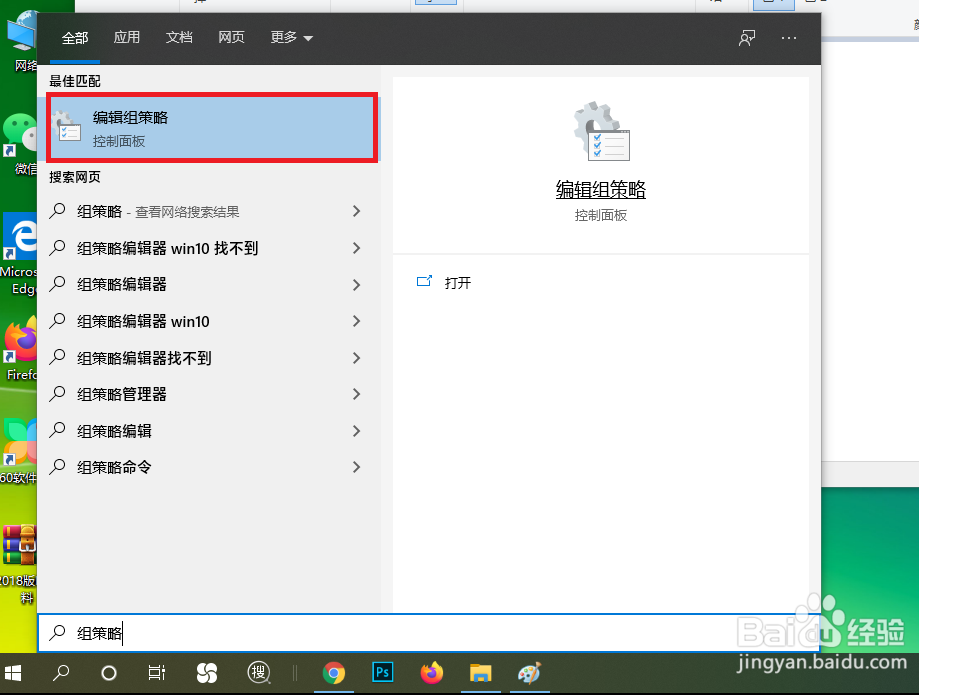This screenshot has height=695, width=960.
Task: Open the three-dot options menu
Action: pos(788,37)
